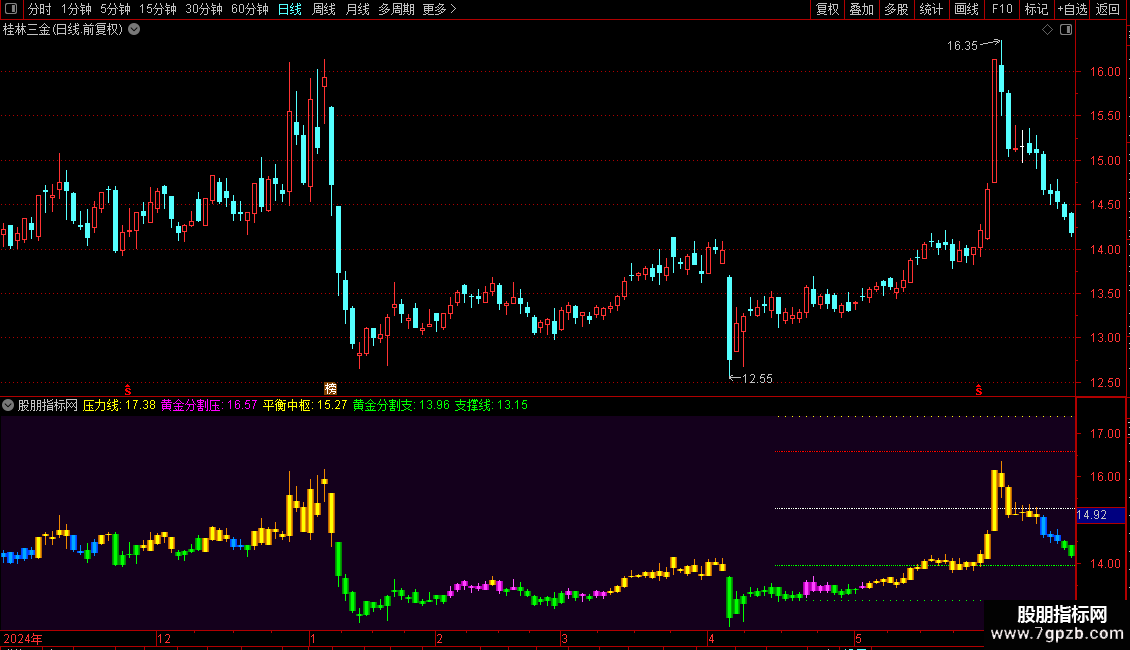The height and width of the screenshot is (650, 1130).
Task: Click the 桂林三金(日线.前复权) title text
Action: pos(63,30)
